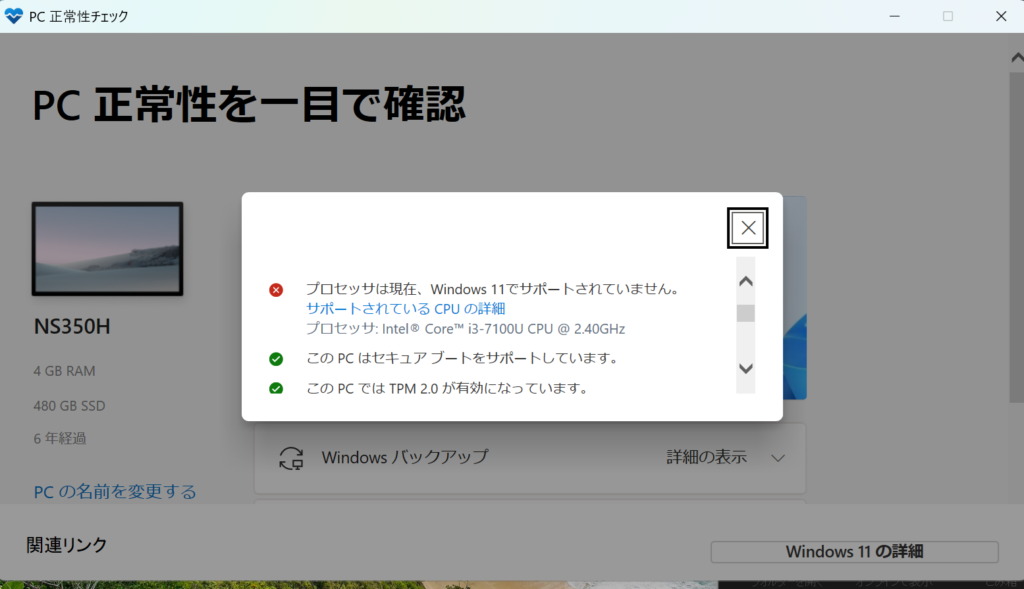Click the green check icon for TPM 2.0
The height and width of the screenshot is (589, 1024).
click(276, 389)
